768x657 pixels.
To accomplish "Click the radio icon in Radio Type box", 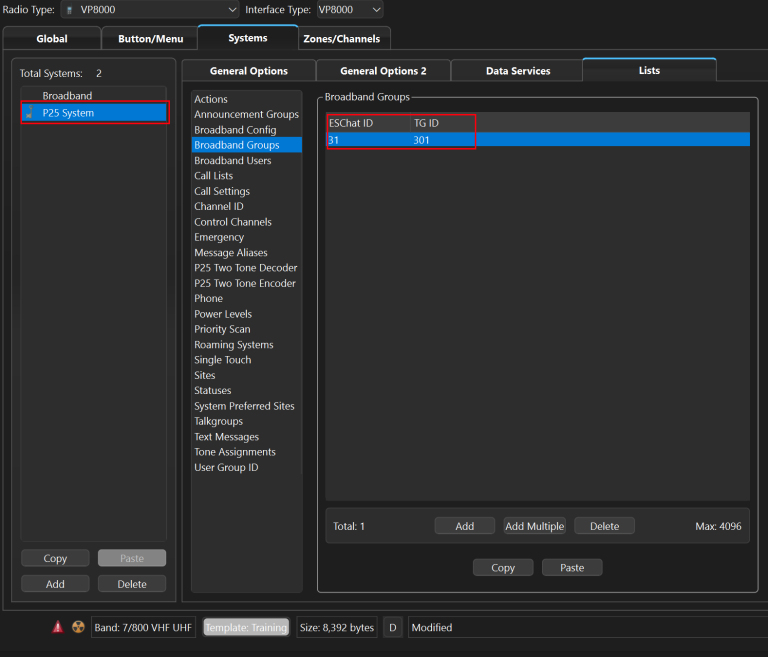I will click(x=70, y=10).
